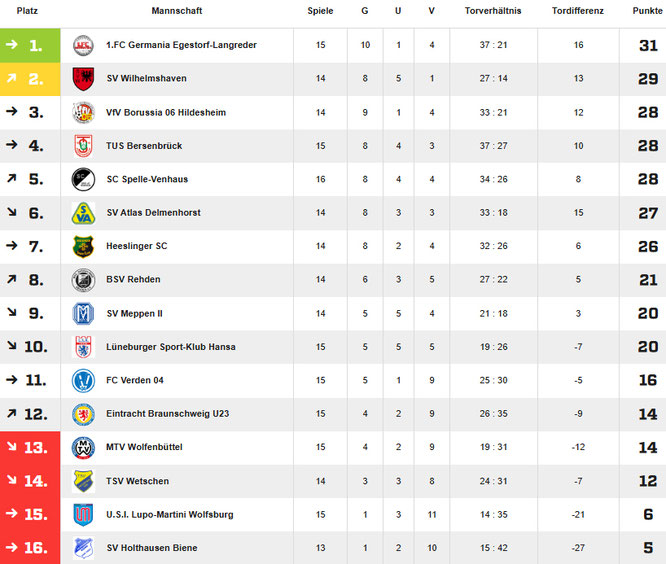
Task: Click the Eintracht Braunschweig U23 logo
Action: [83, 414]
